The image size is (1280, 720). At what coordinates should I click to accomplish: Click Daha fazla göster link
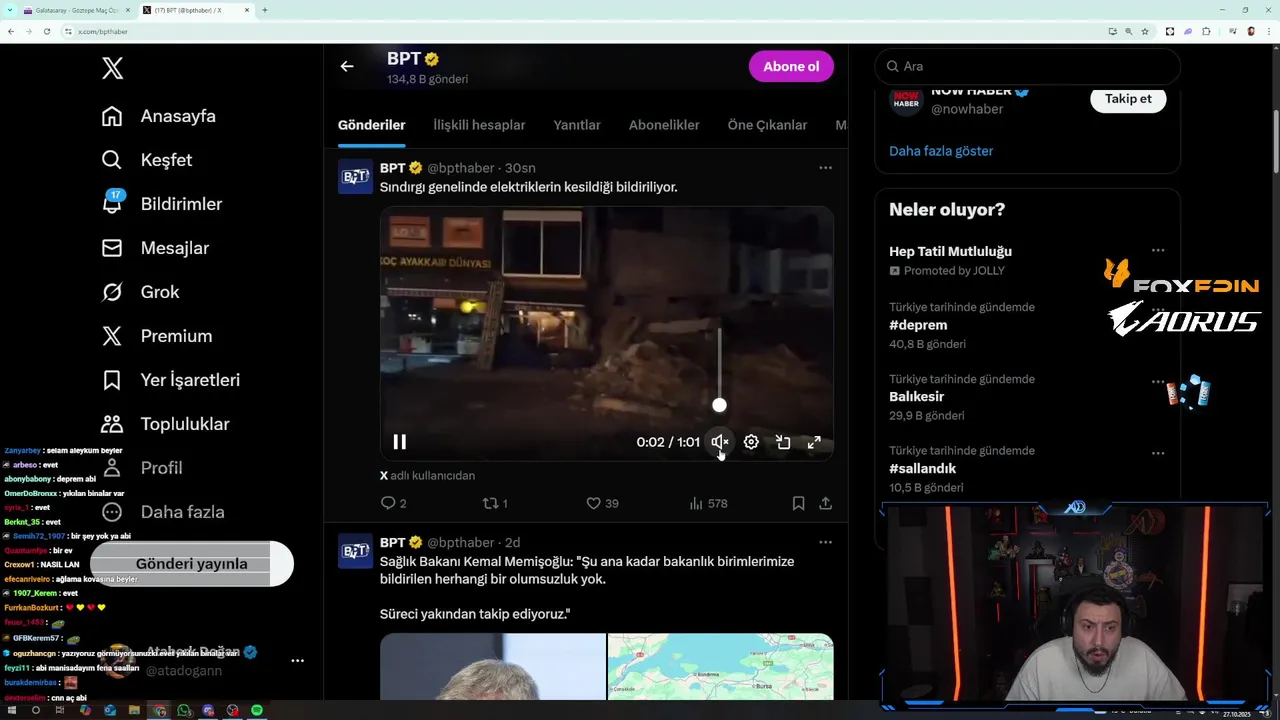coord(941,151)
